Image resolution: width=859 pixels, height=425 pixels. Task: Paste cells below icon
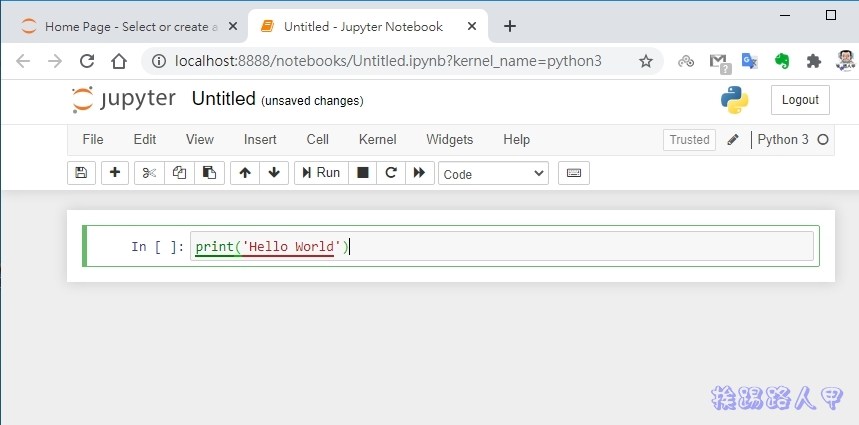coord(209,173)
